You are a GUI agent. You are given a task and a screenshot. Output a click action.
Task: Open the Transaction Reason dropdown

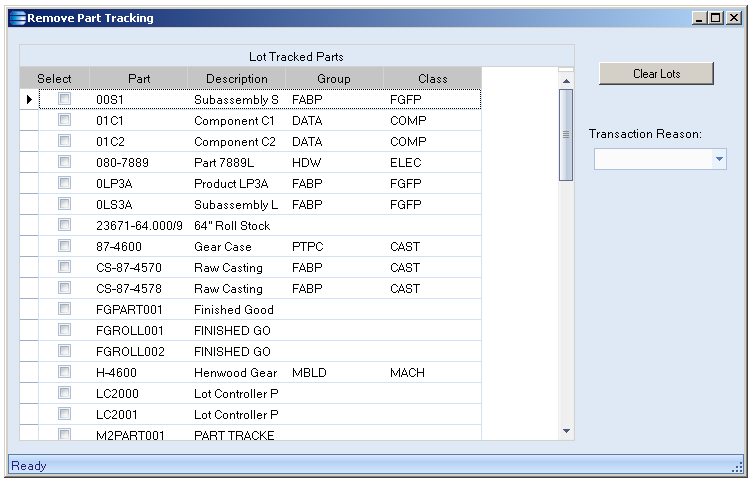[719, 159]
